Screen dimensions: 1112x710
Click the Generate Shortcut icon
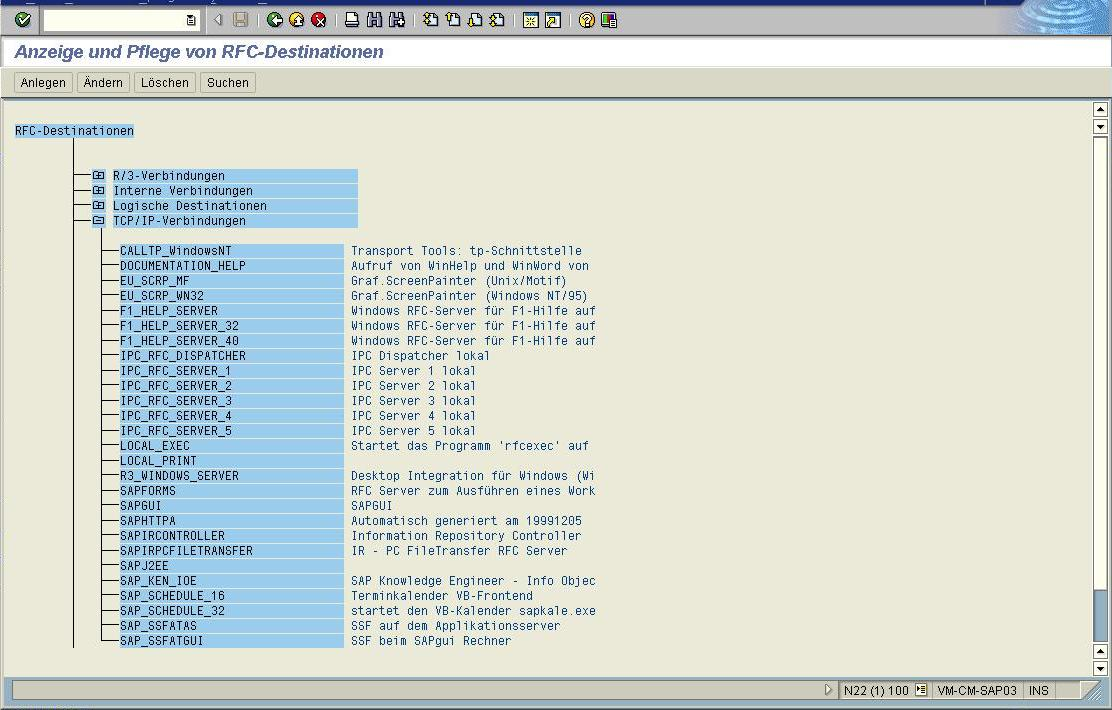pyautogui.click(x=552, y=20)
